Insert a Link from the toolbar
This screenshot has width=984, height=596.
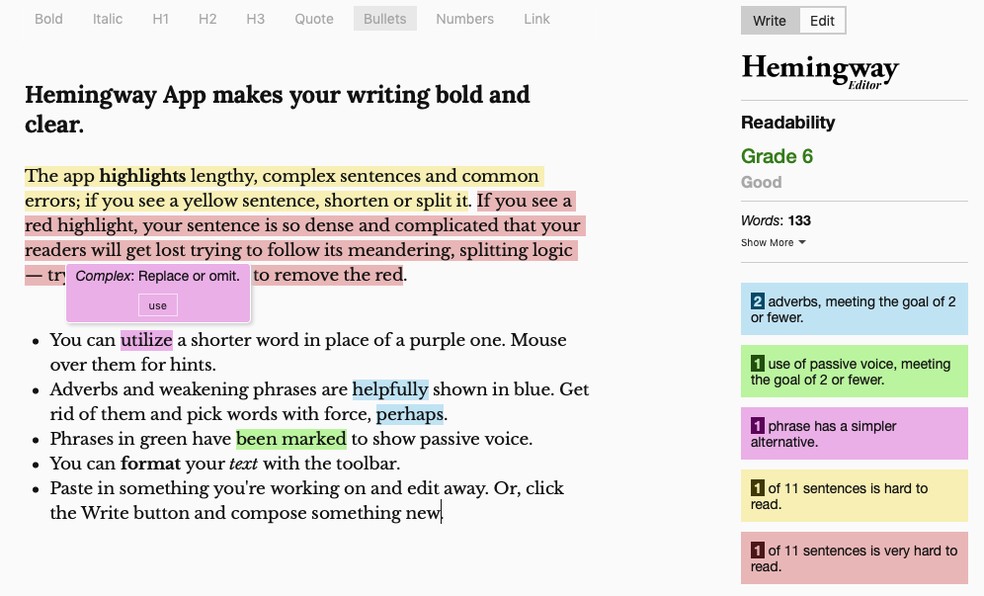point(537,19)
